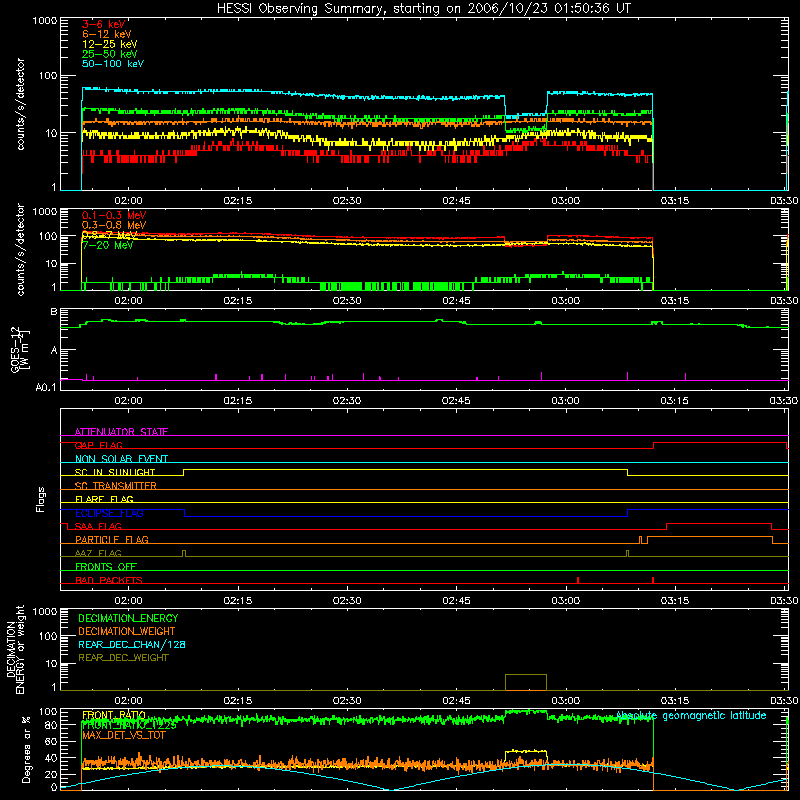
Task: Click the Flags vertical axis title
Action: click(40, 499)
